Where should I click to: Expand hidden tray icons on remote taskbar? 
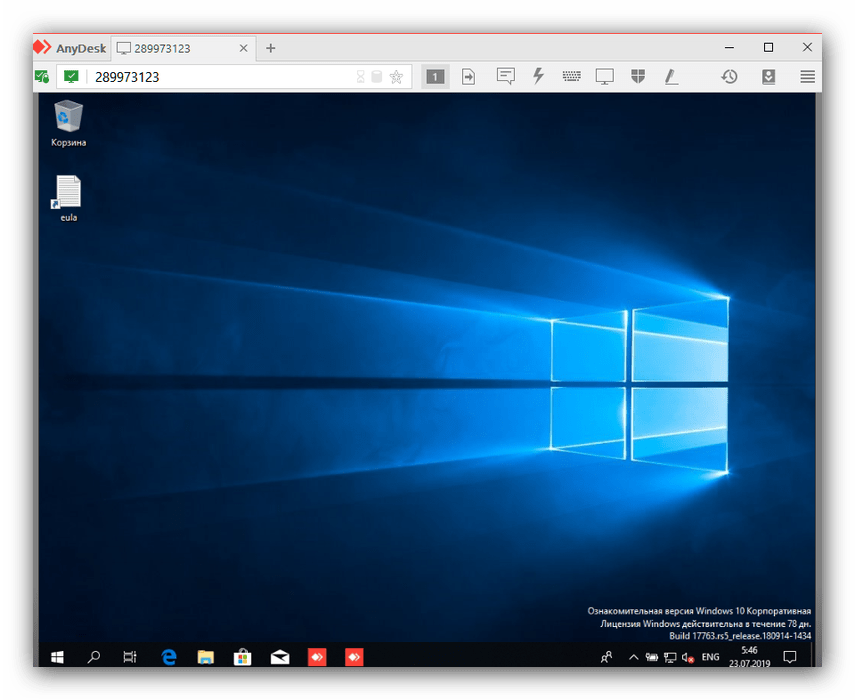[x=633, y=657]
